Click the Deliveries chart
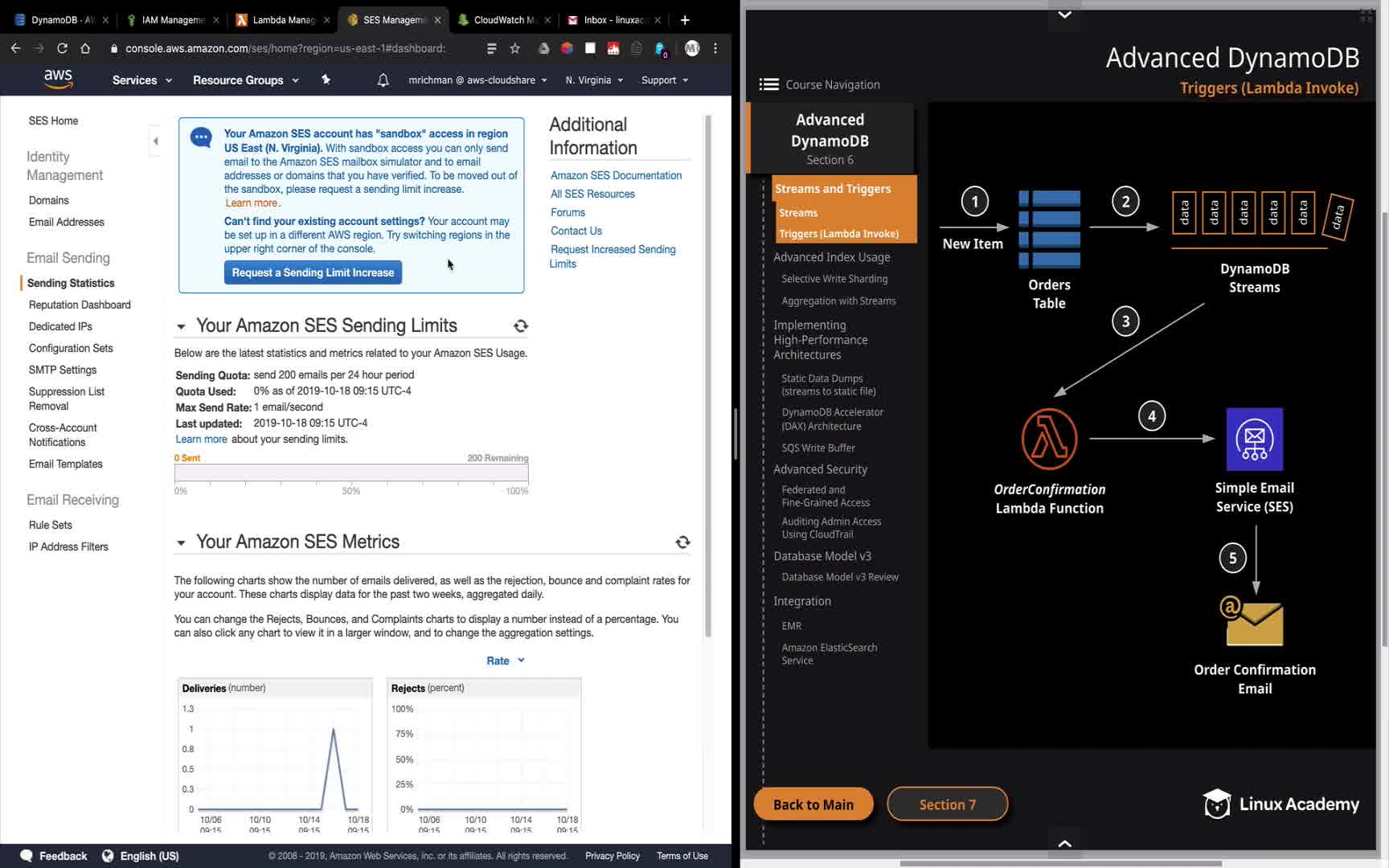This screenshot has width=1389, height=868. 275,755
